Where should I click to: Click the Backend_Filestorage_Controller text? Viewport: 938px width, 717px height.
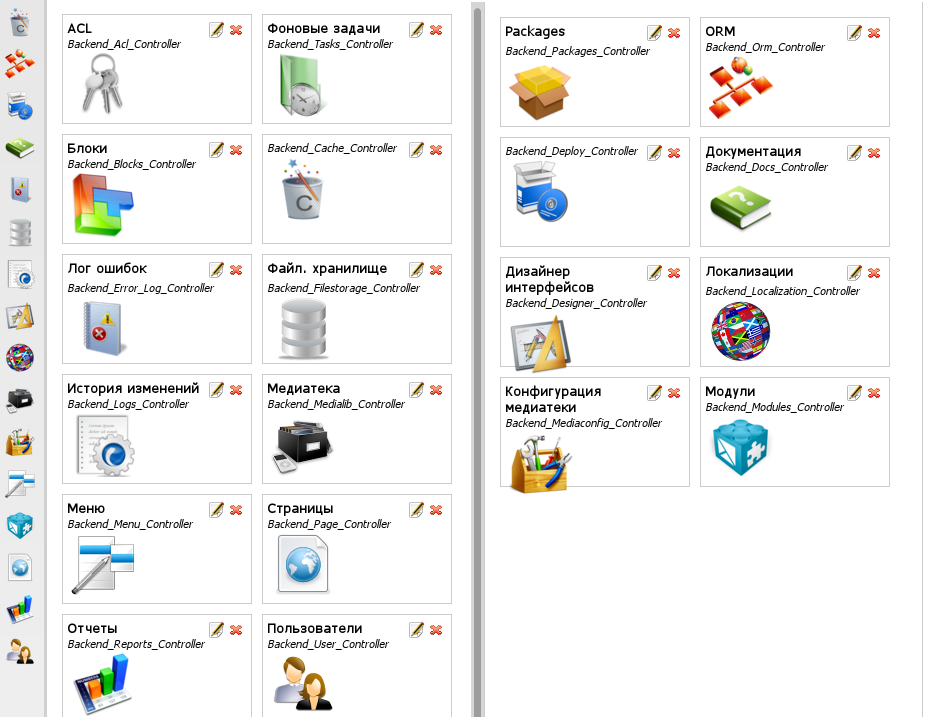pyautogui.click(x=343, y=288)
